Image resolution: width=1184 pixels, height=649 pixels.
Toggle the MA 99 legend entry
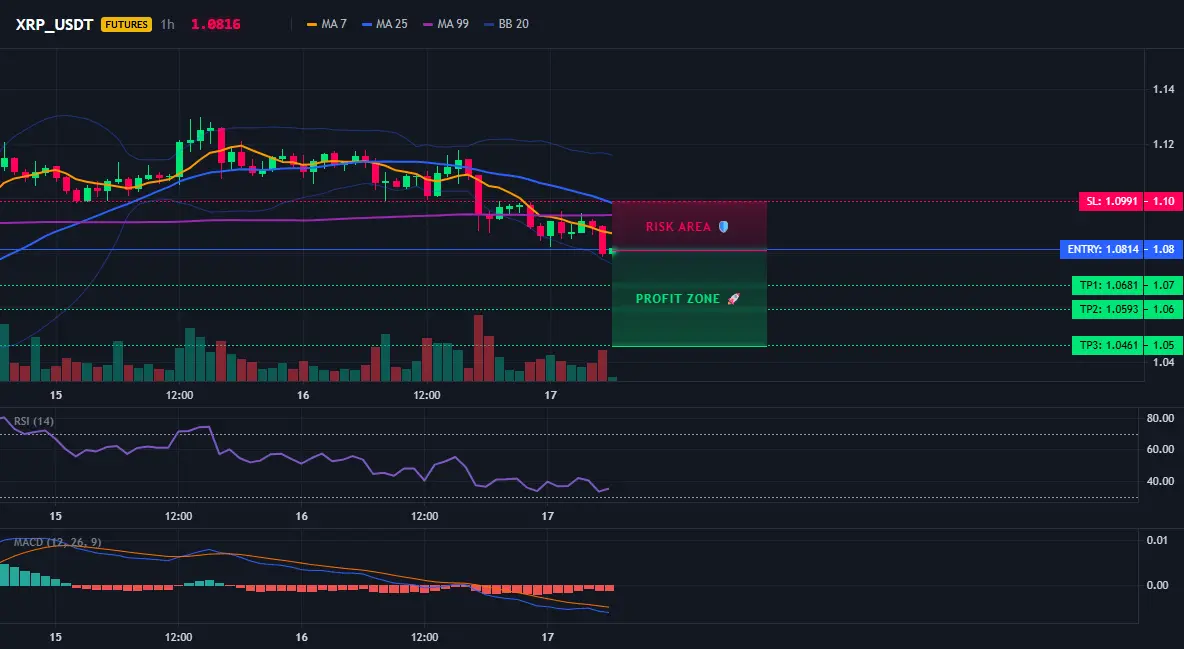coord(446,24)
